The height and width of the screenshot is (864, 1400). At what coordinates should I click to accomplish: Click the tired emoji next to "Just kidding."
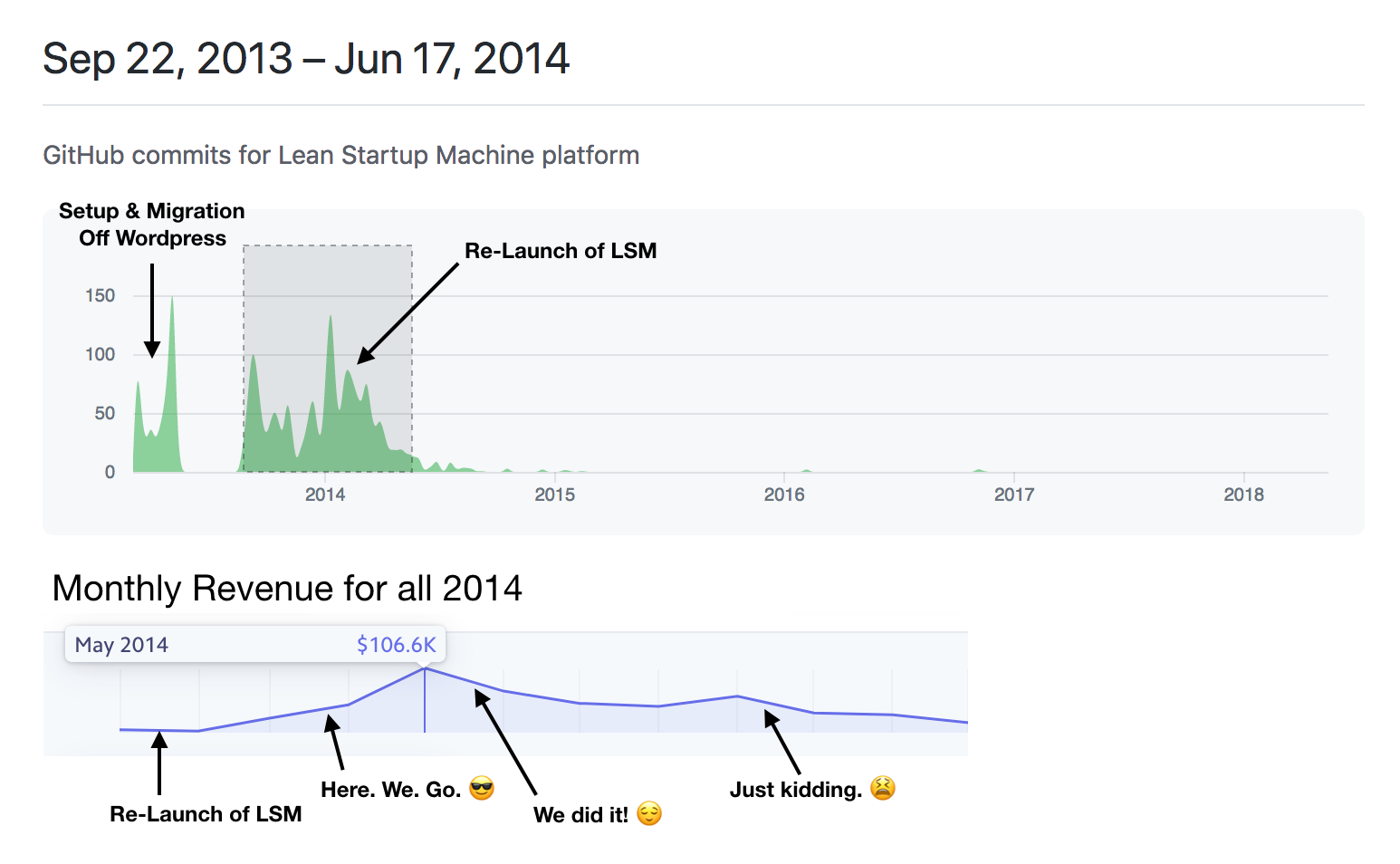(x=883, y=789)
